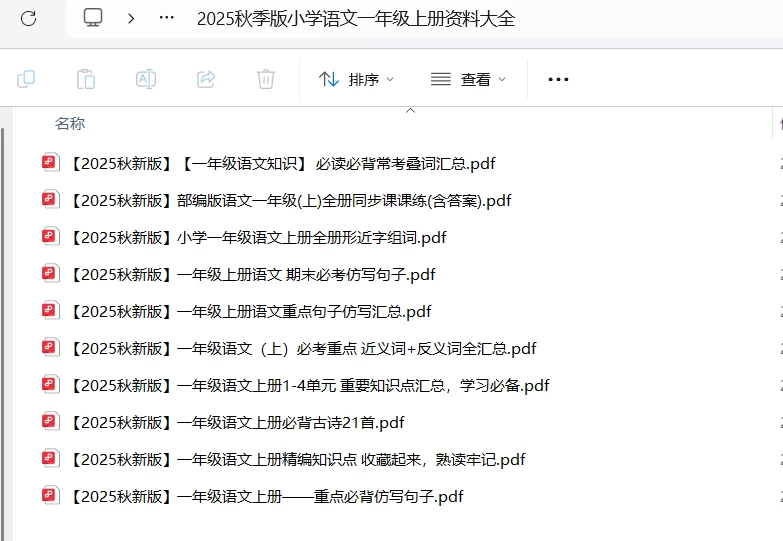Image resolution: width=783 pixels, height=541 pixels.
Task: Click PDF icon of 精编知识点 file
Action: click(x=50, y=458)
